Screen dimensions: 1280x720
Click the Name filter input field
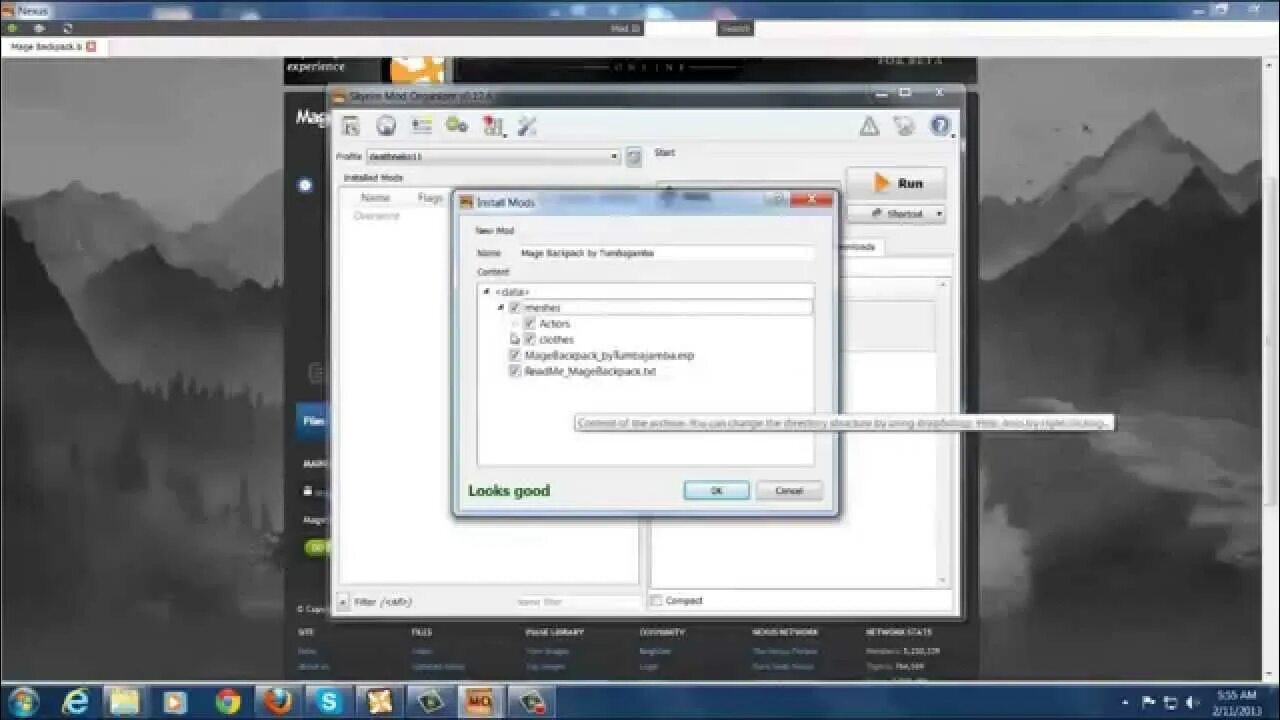[576, 602]
